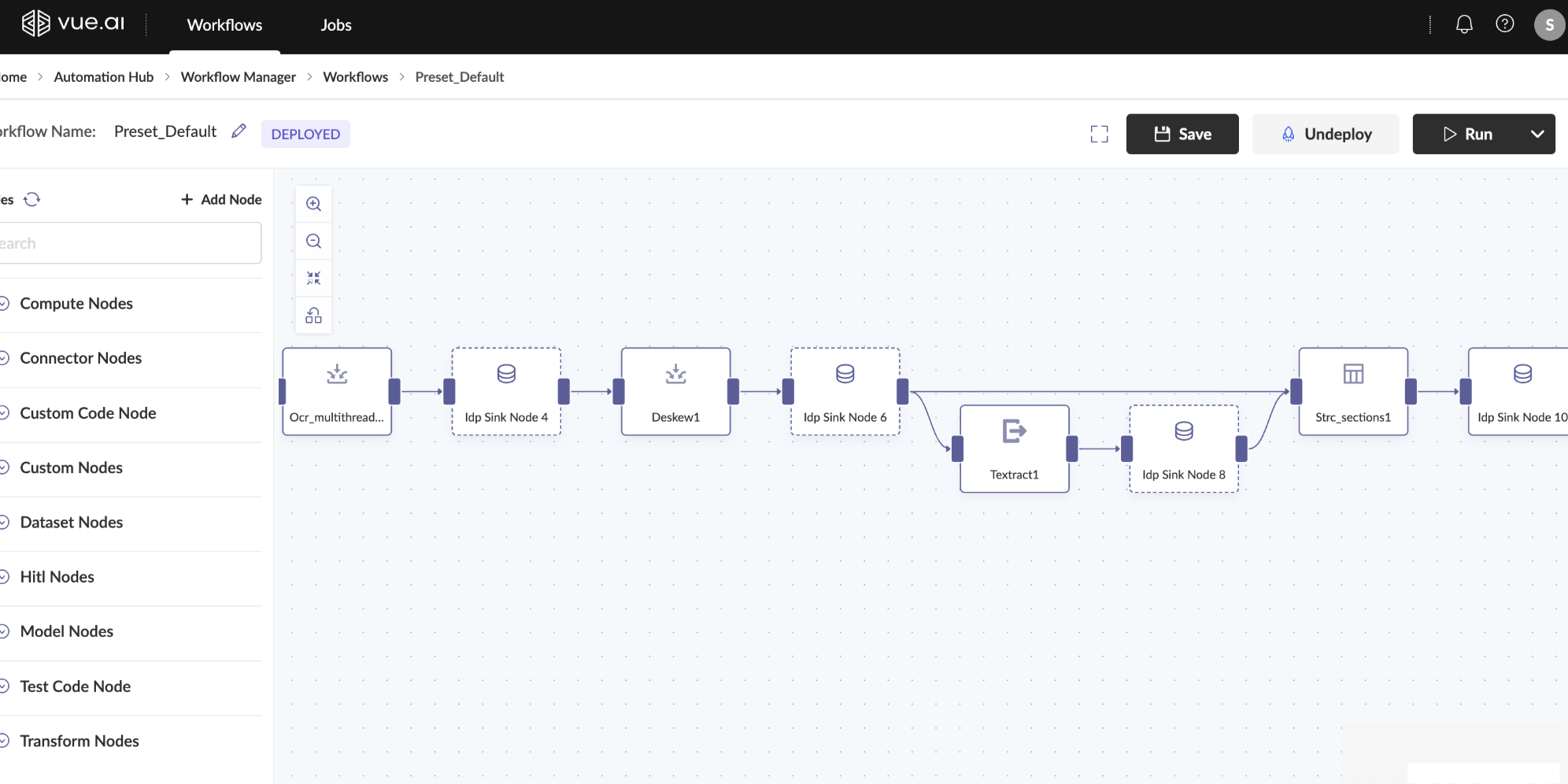Zoom in on the canvas

click(313, 204)
